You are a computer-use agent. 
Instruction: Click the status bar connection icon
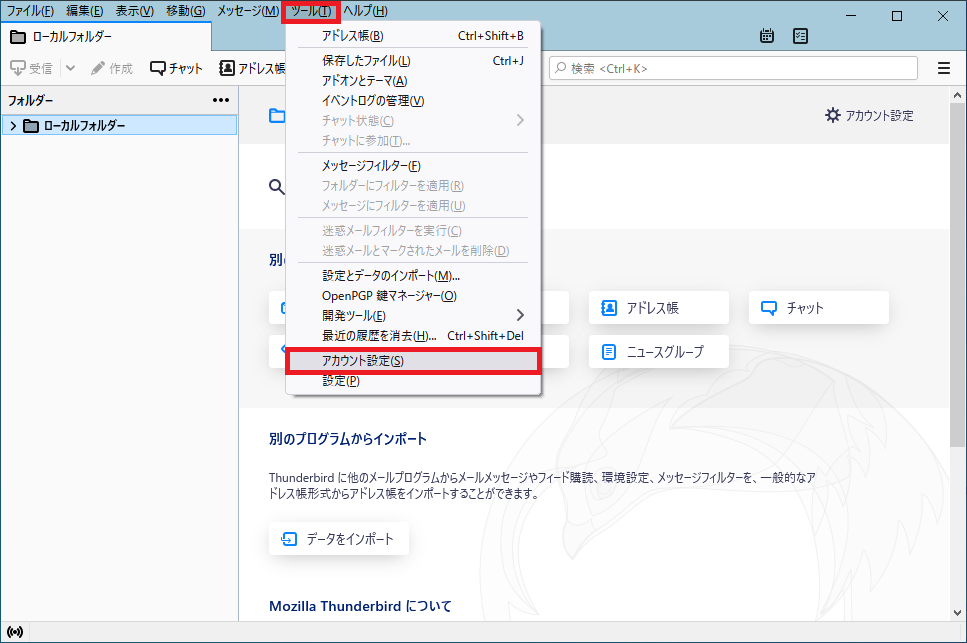click(x=15, y=632)
